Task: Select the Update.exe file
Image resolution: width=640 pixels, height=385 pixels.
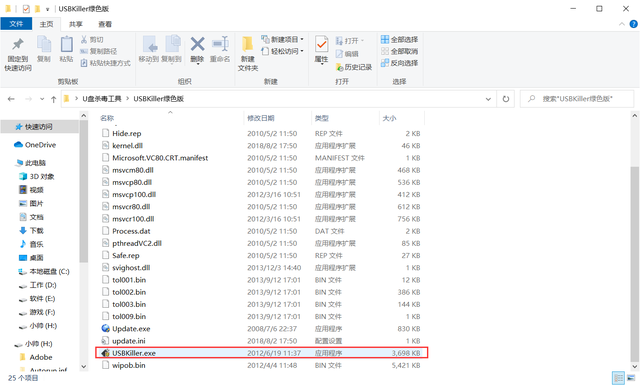Action: click(x=131, y=329)
